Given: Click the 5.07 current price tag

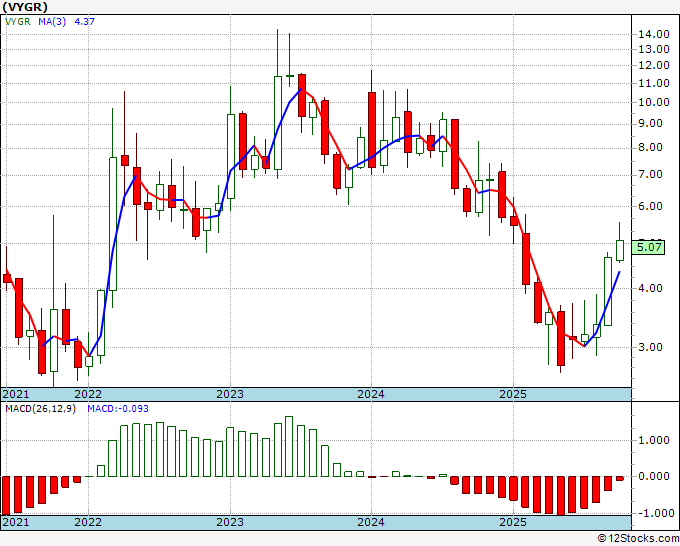Looking at the screenshot, I should [x=648, y=248].
